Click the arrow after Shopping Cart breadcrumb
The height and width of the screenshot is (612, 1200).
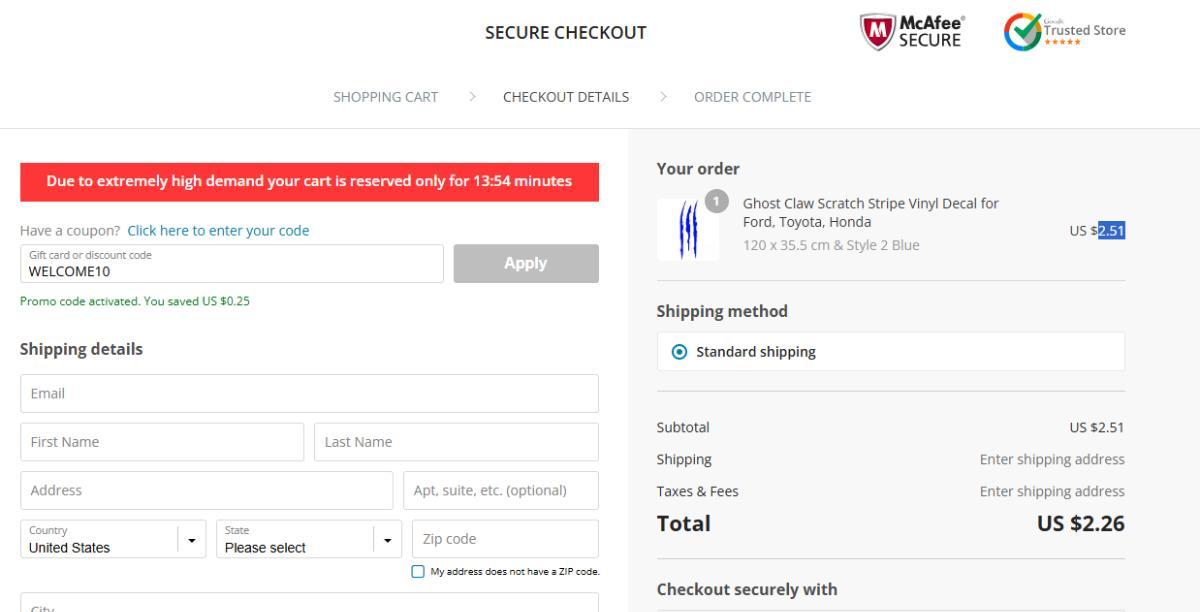pos(472,97)
